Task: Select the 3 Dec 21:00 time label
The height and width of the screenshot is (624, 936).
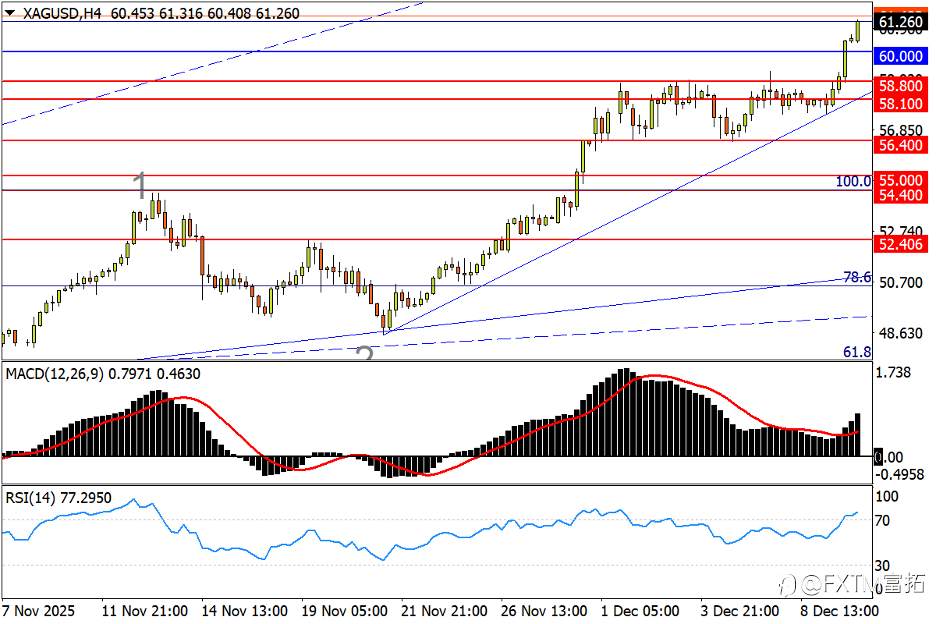Action: tap(740, 611)
